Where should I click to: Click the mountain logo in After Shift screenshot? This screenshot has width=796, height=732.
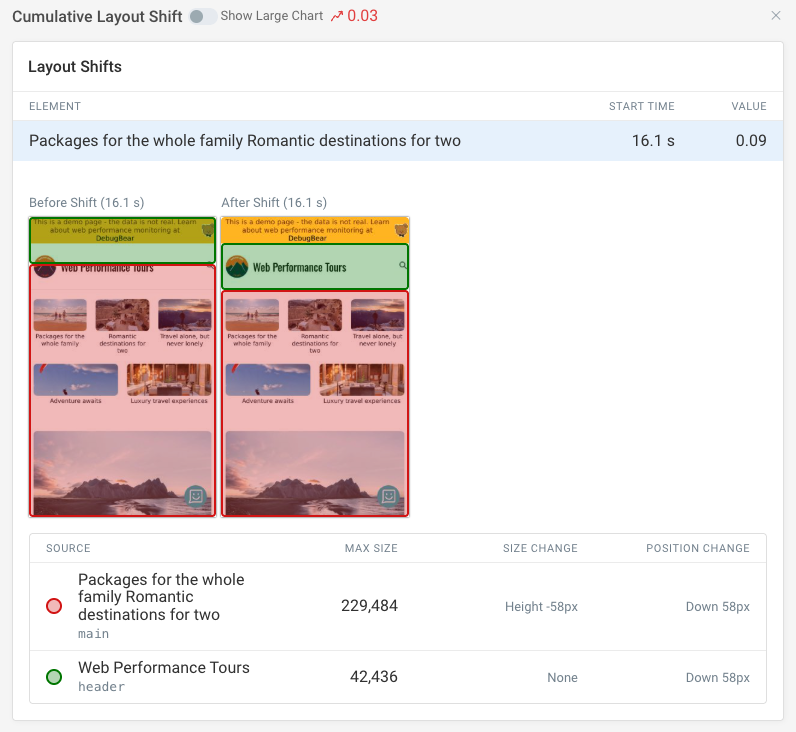(237, 267)
